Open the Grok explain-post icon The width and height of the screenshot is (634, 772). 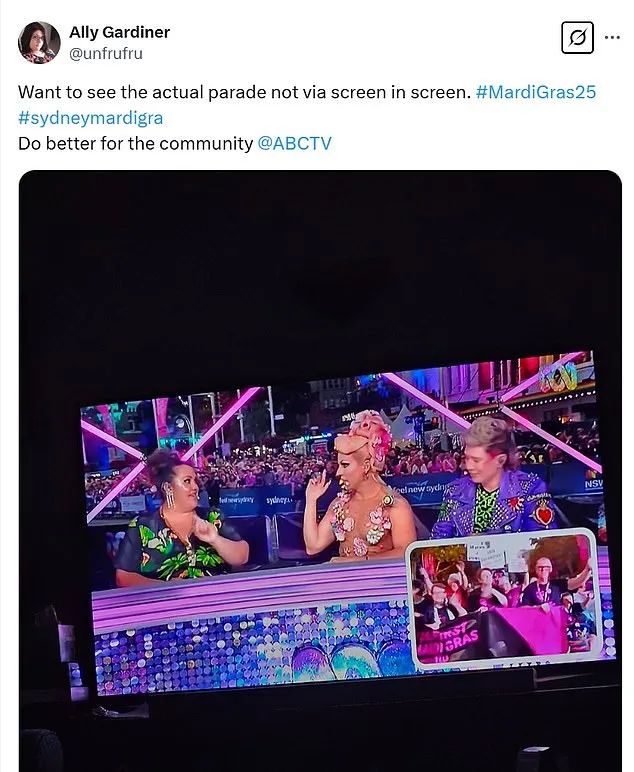pyautogui.click(x=577, y=37)
